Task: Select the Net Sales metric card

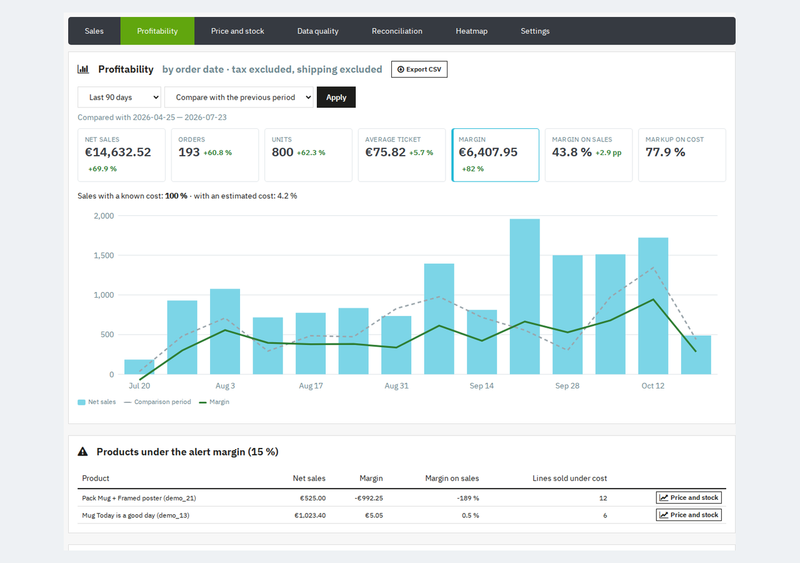Action: [x=121, y=155]
